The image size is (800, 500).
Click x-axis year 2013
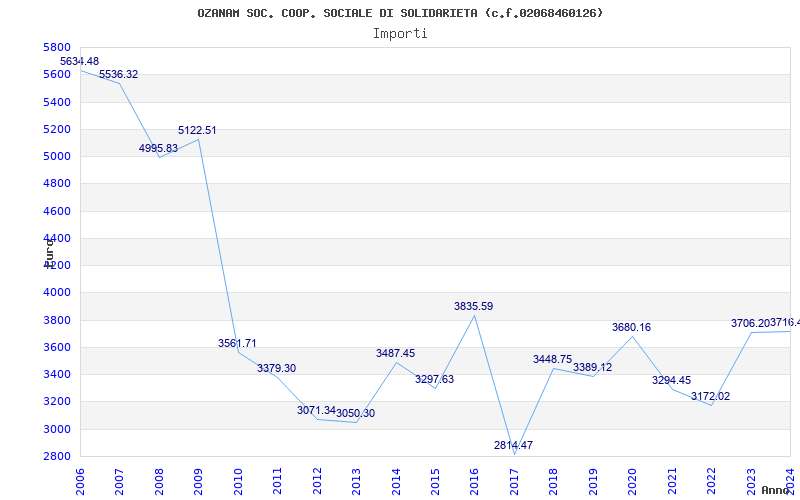pyautogui.click(x=357, y=481)
